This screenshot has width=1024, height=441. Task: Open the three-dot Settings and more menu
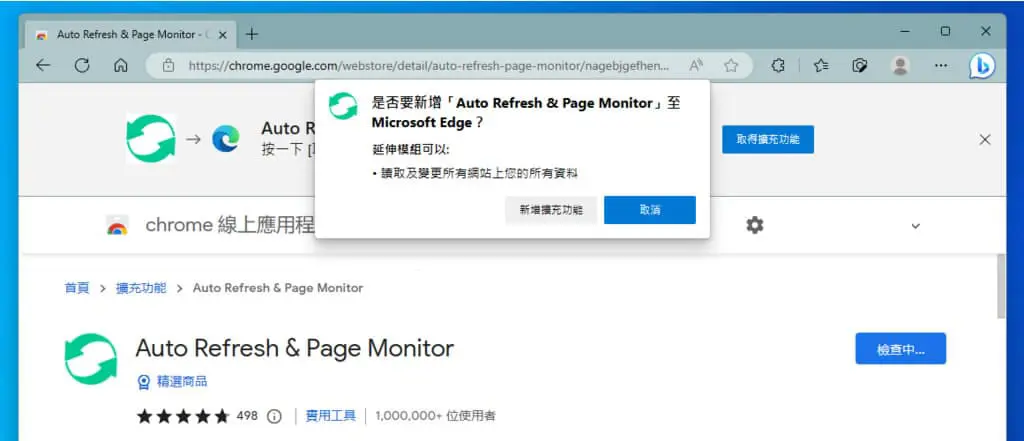tap(940, 65)
